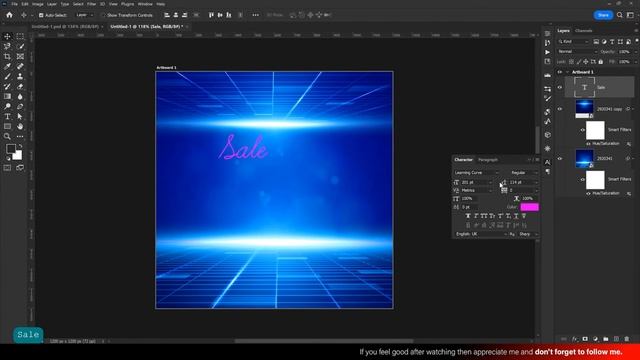Open the Kind layer filter dropdown

[573, 42]
